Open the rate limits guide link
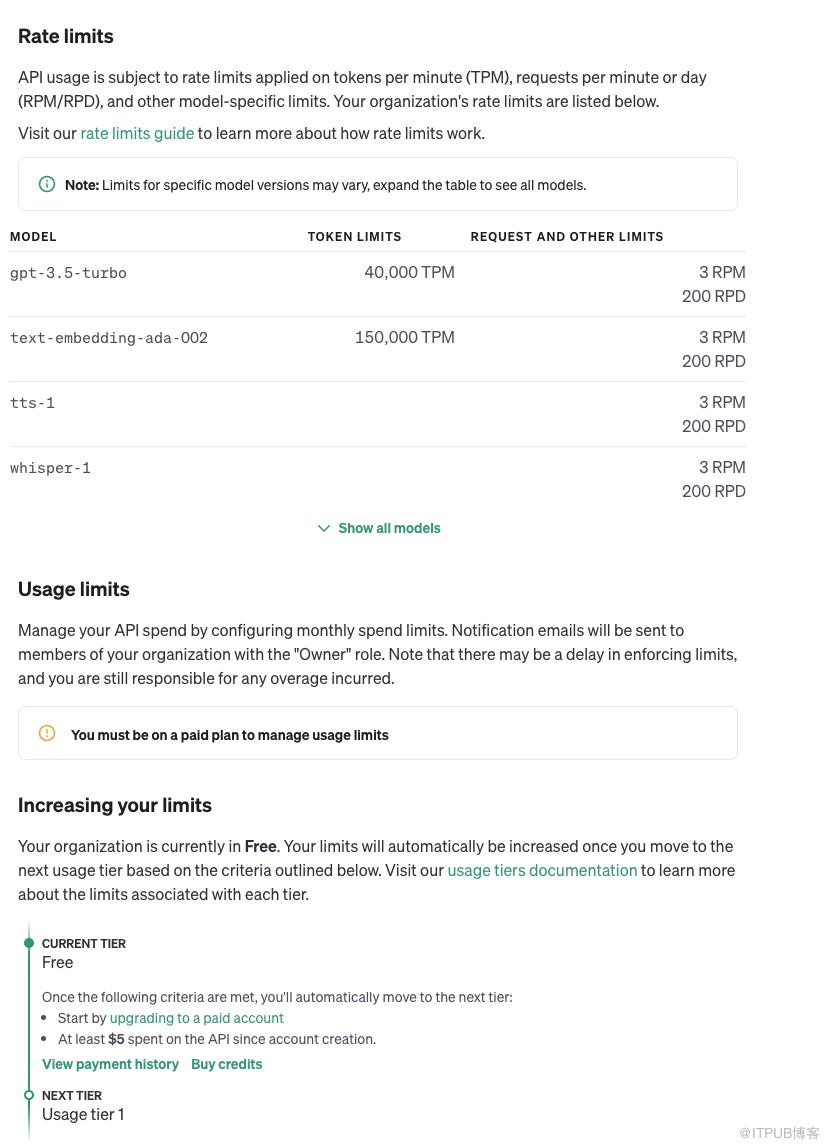Screen dimensions: 829x1148 point(137,133)
